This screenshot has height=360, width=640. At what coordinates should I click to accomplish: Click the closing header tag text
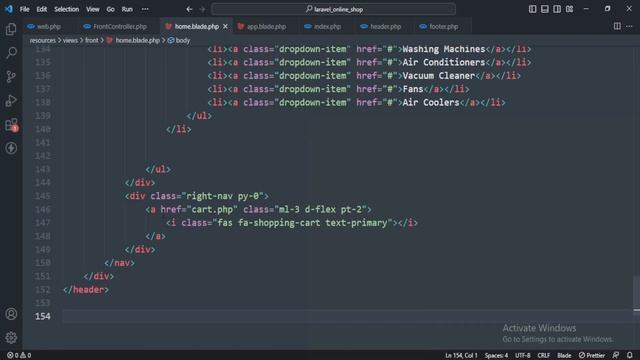click(86, 290)
